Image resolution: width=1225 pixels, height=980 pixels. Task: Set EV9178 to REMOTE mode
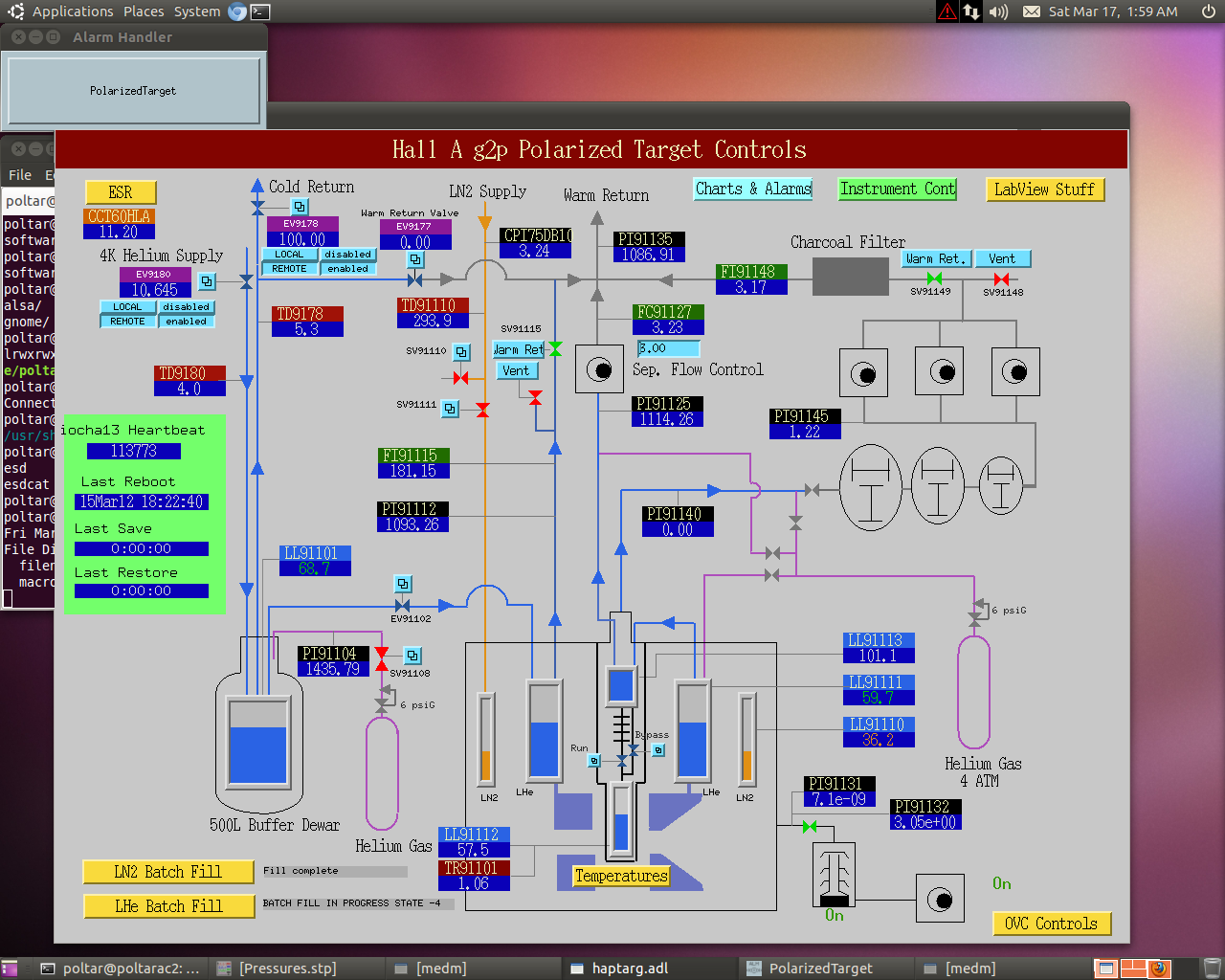[289, 269]
